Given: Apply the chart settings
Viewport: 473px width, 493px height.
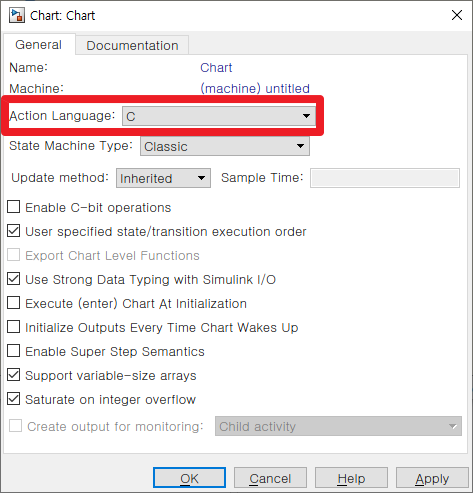Looking at the screenshot, I should (x=432, y=478).
